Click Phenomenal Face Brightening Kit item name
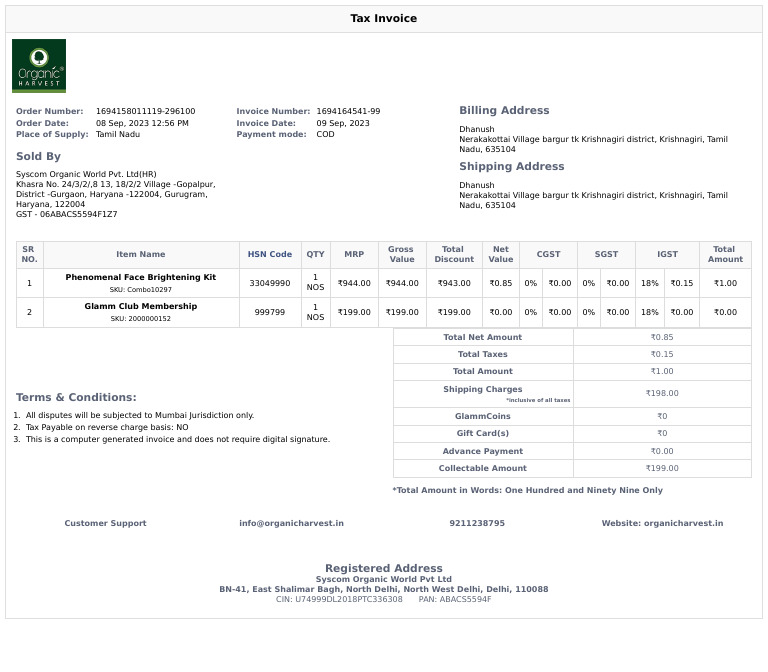The image size is (768, 672). [x=141, y=277]
